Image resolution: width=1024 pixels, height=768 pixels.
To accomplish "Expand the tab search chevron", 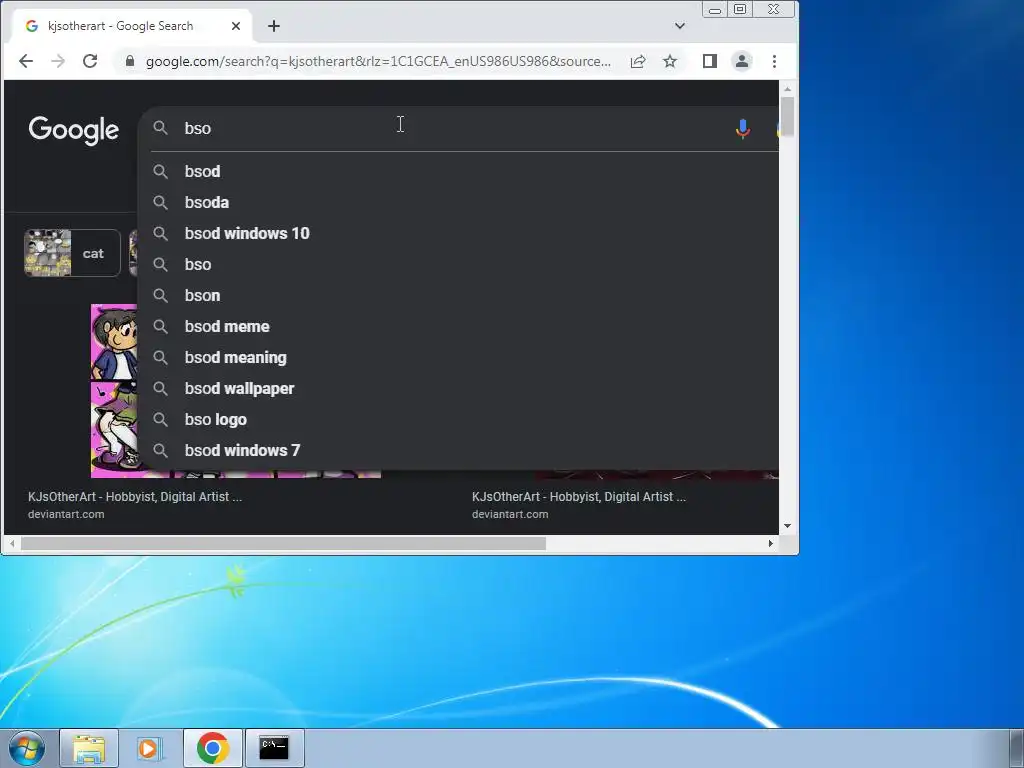I will pos(680,26).
